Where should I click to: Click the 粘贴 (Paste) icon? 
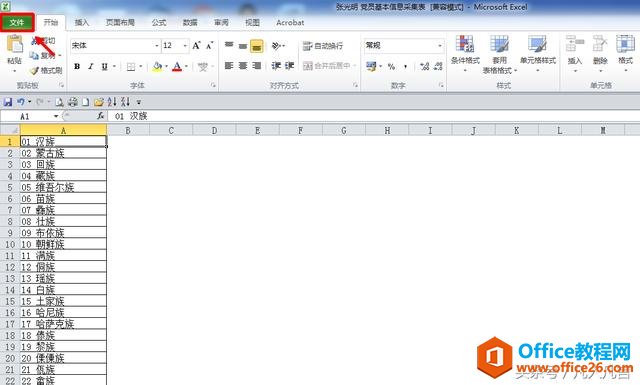point(15,44)
